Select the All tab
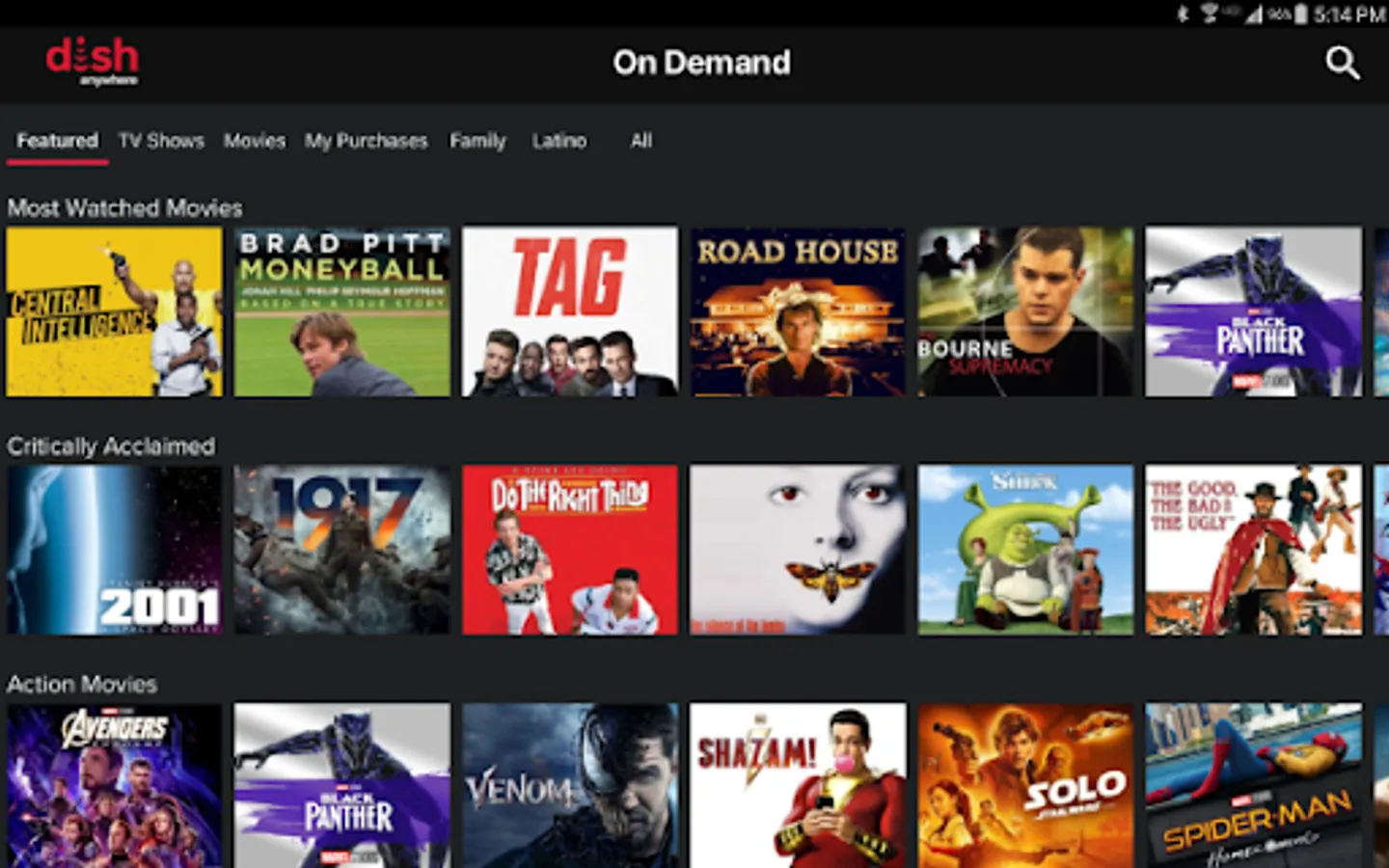Screen dimensions: 1389x868 click(641, 141)
